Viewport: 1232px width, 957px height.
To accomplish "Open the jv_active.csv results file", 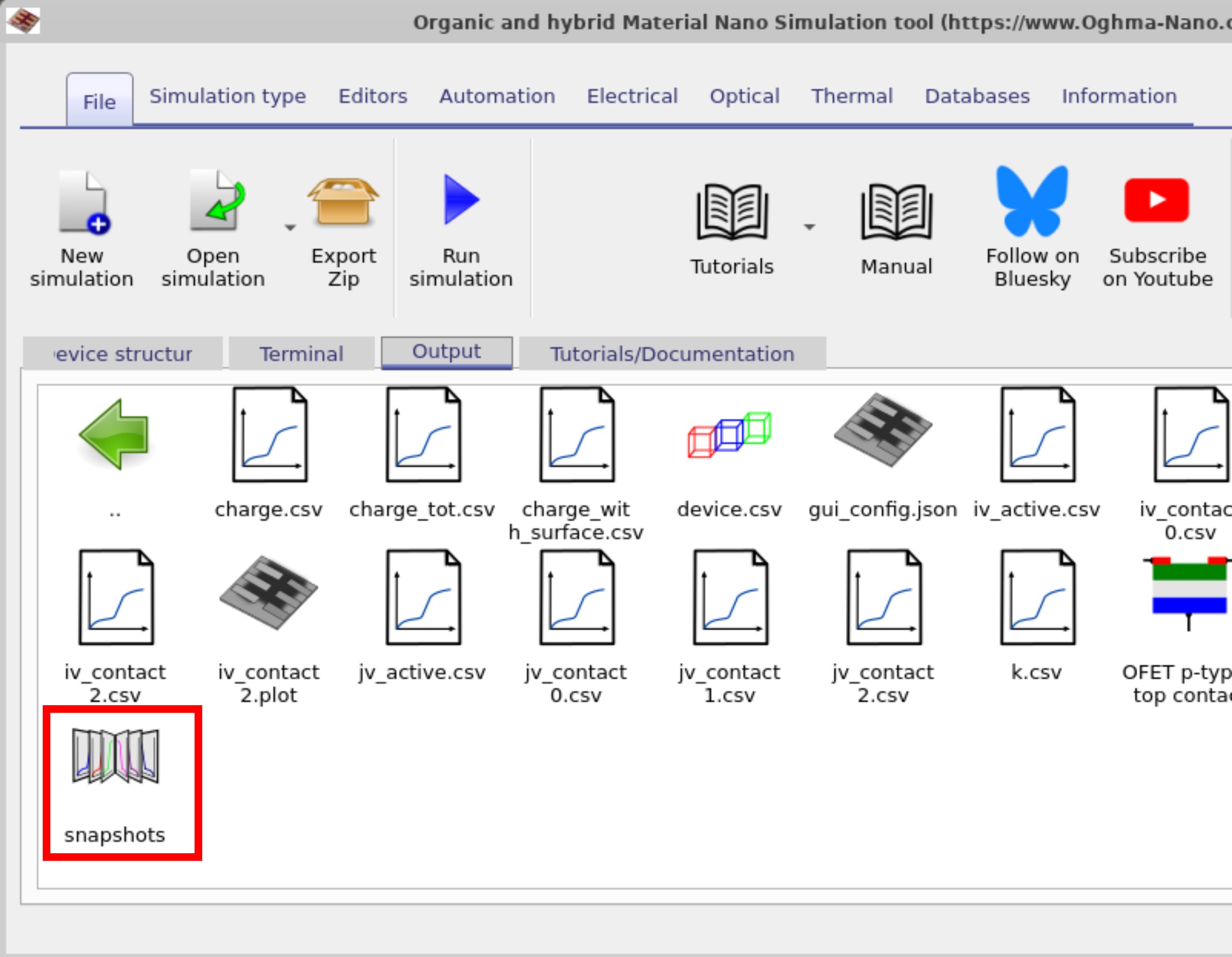I will 422,598.
